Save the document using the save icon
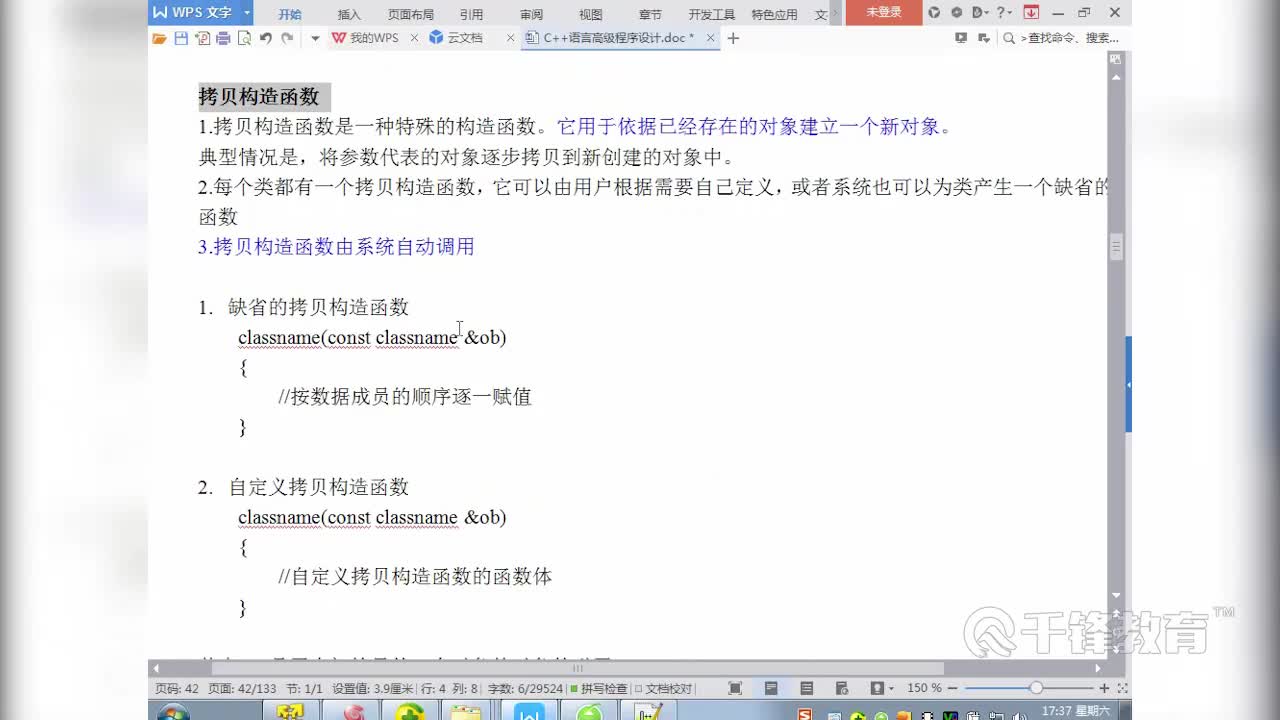Screen dimensions: 1280x720 pos(183,37)
